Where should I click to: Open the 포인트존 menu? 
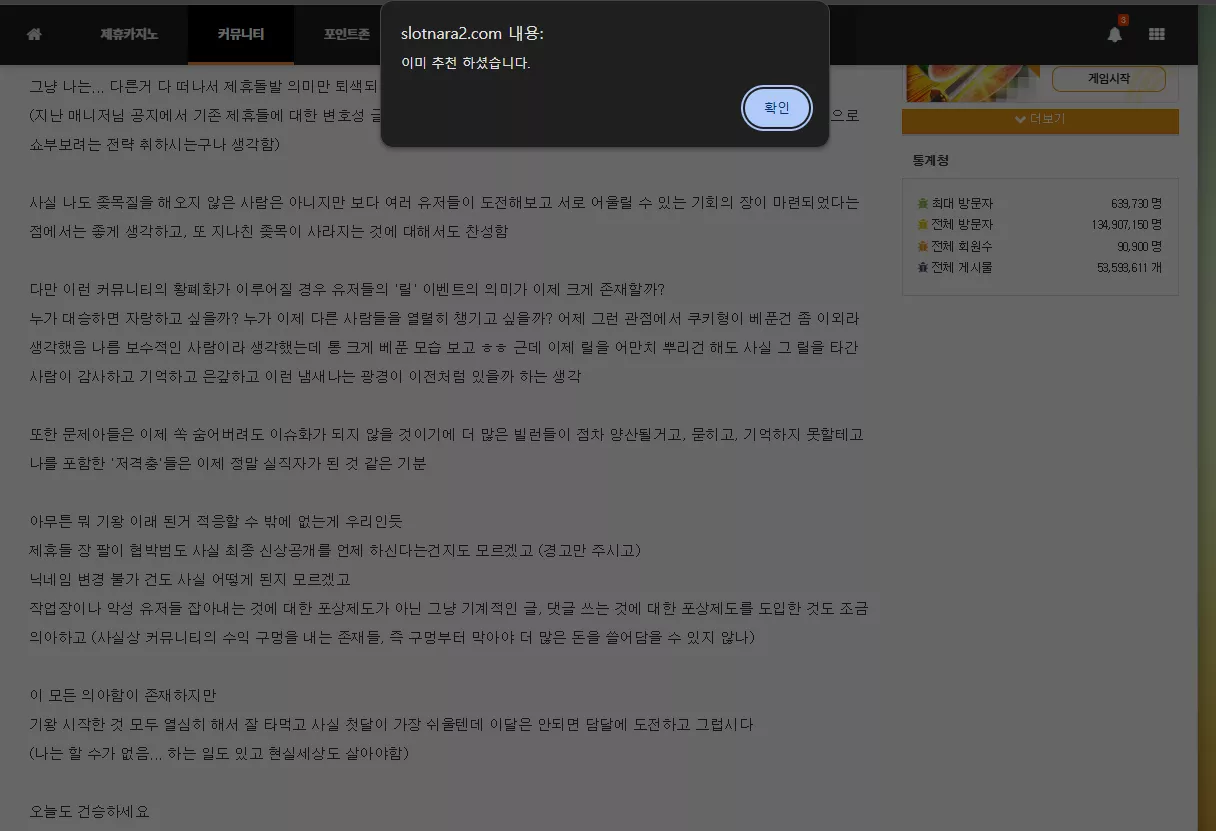[347, 34]
